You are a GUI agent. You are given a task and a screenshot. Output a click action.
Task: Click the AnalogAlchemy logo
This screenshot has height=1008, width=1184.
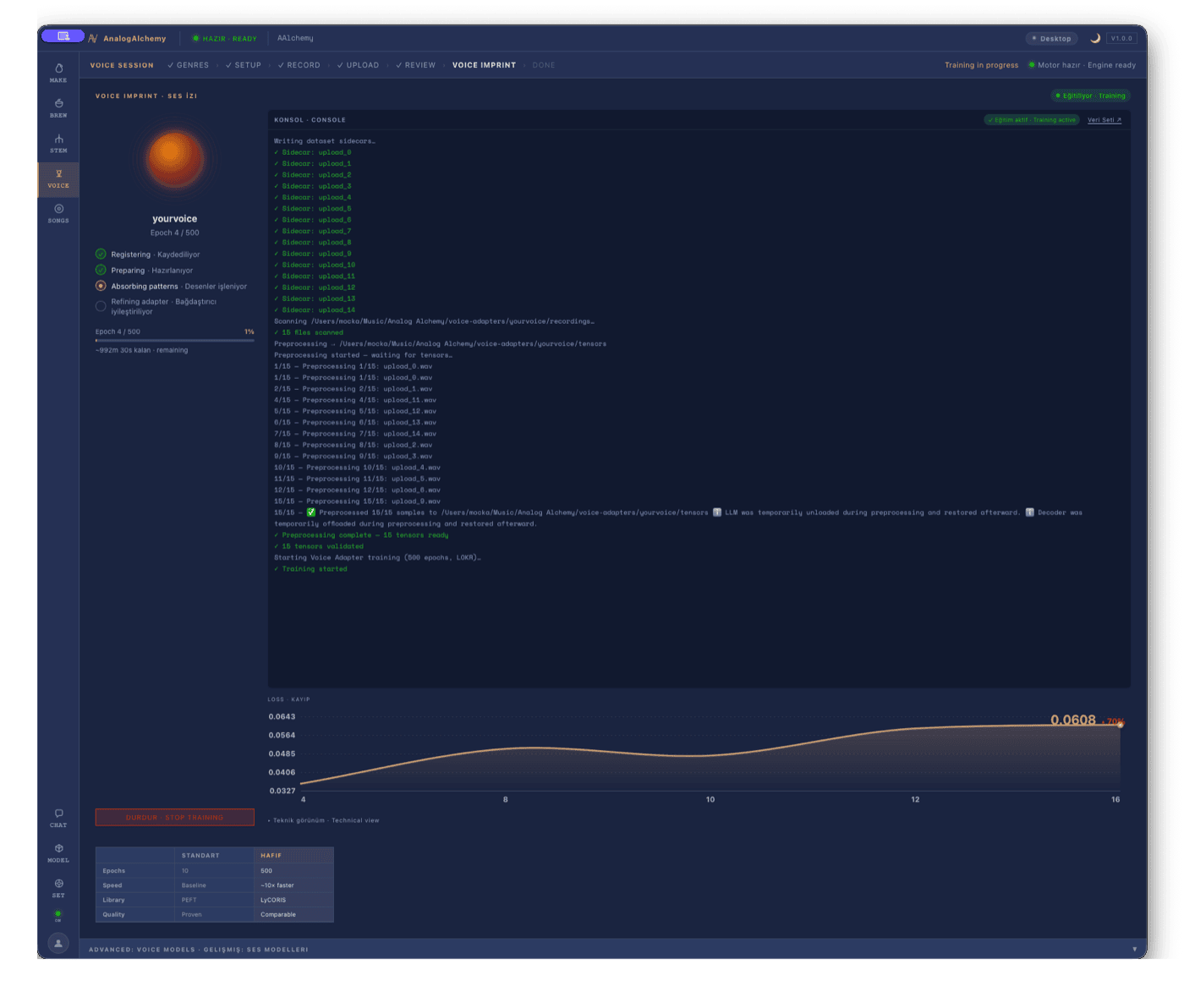click(x=128, y=38)
